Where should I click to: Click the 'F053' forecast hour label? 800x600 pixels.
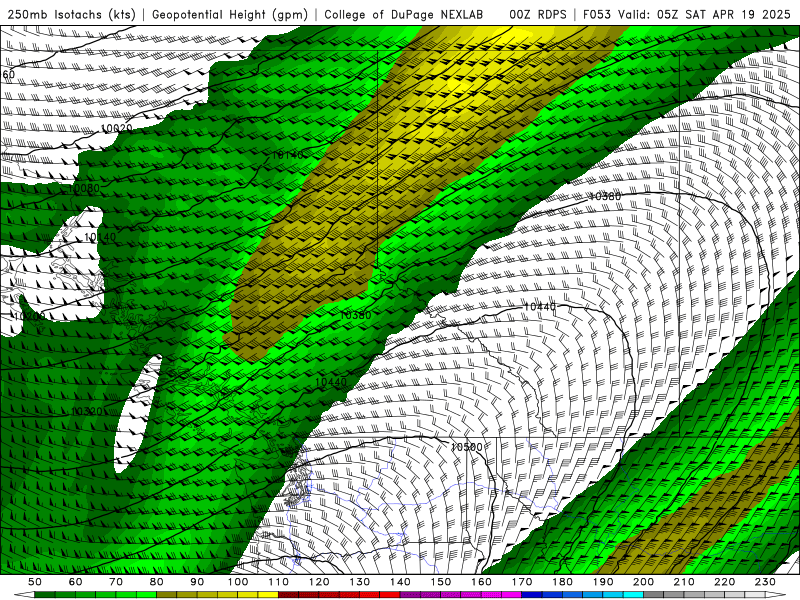coord(598,14)
